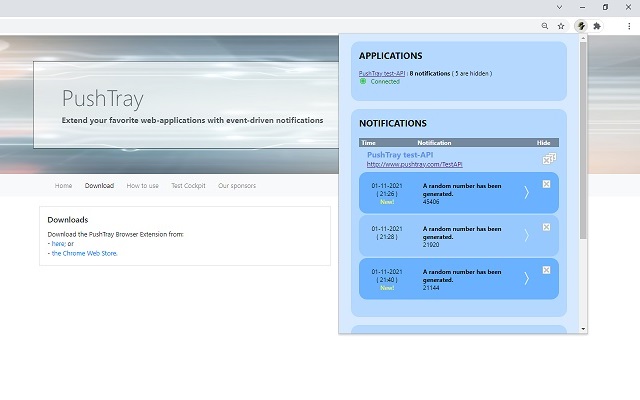Restore down the browser window
The height and width of the screenshot is (400, 640).
(x=605, y=7)
